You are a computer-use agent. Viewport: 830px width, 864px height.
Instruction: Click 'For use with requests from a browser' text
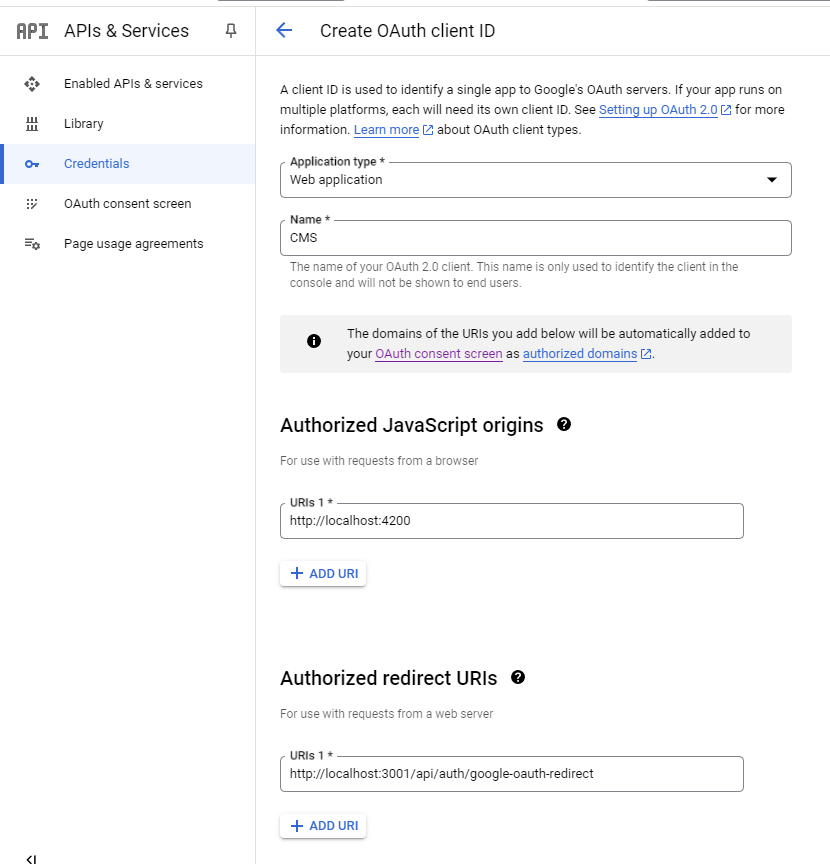[379, 461]
